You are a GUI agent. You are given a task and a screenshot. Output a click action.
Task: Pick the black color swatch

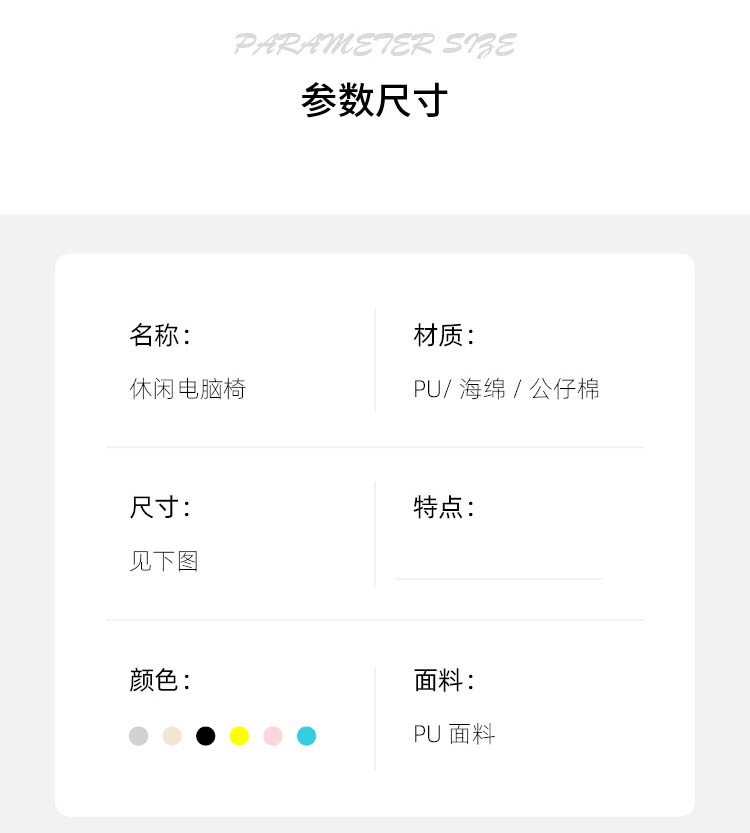coord(206,736)
